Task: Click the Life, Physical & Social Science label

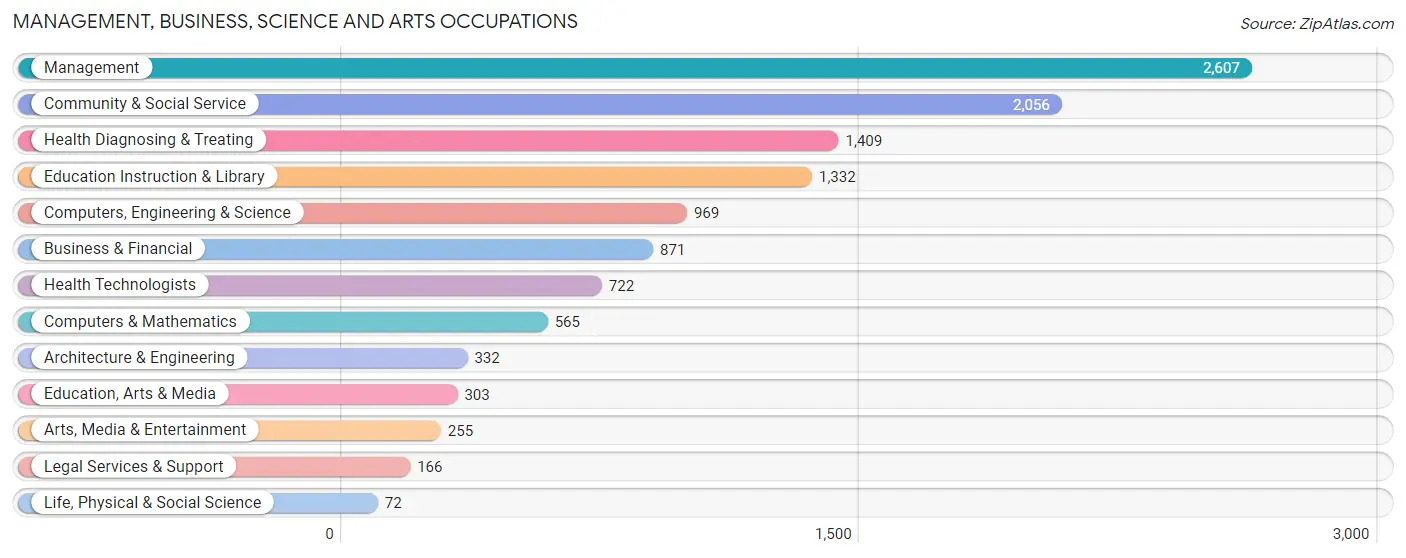Action: (152, 503)
